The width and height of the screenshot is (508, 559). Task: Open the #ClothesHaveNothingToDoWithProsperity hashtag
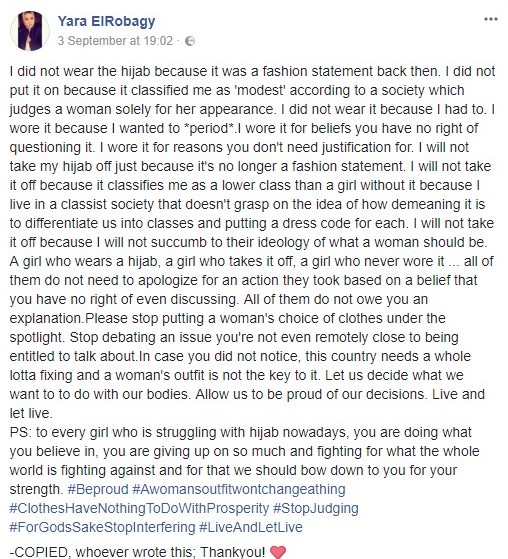pyautogui.click(x=139, y=508)
